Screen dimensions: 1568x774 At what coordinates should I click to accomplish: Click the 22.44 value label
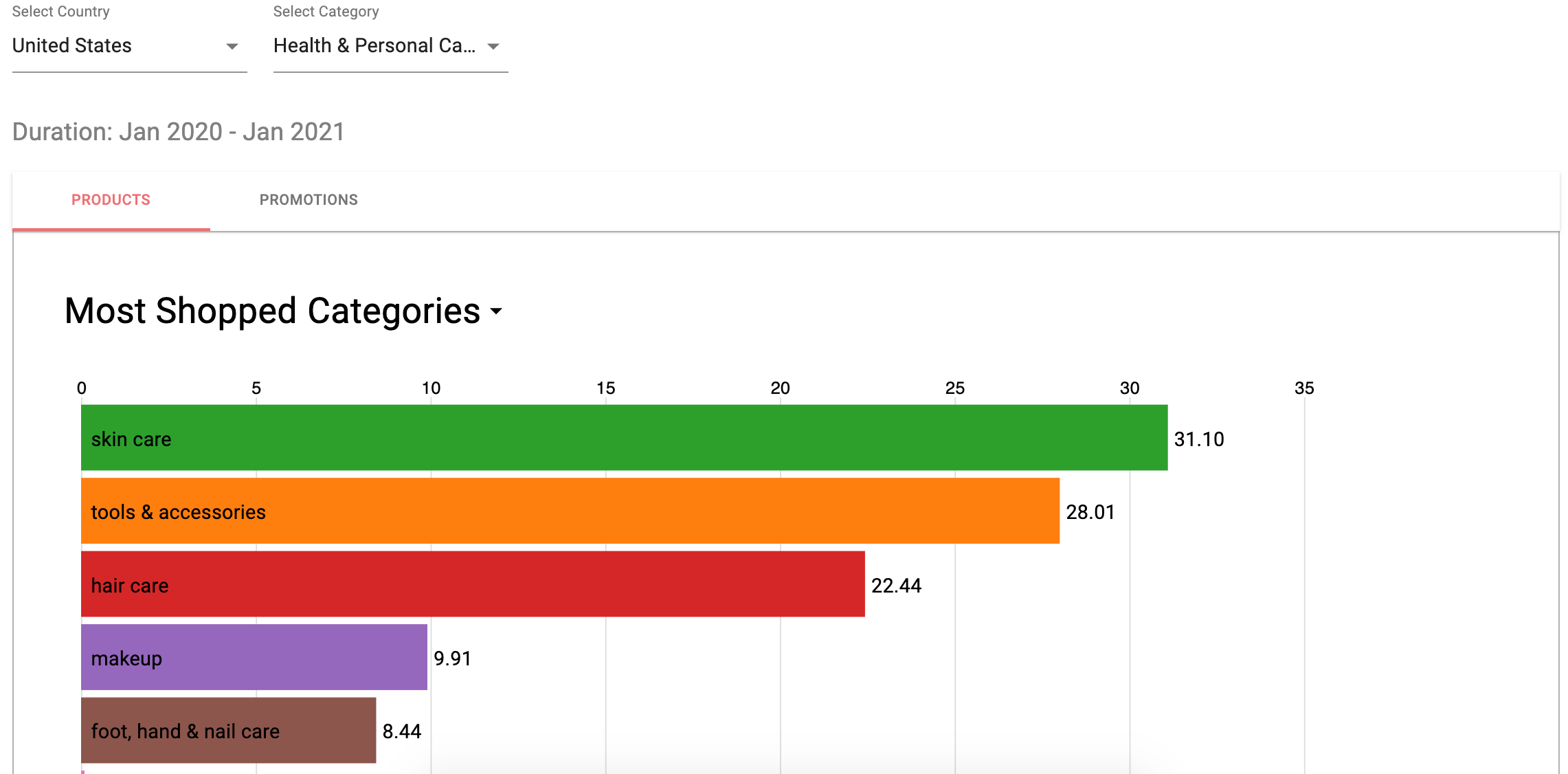(x=896, y=586)
